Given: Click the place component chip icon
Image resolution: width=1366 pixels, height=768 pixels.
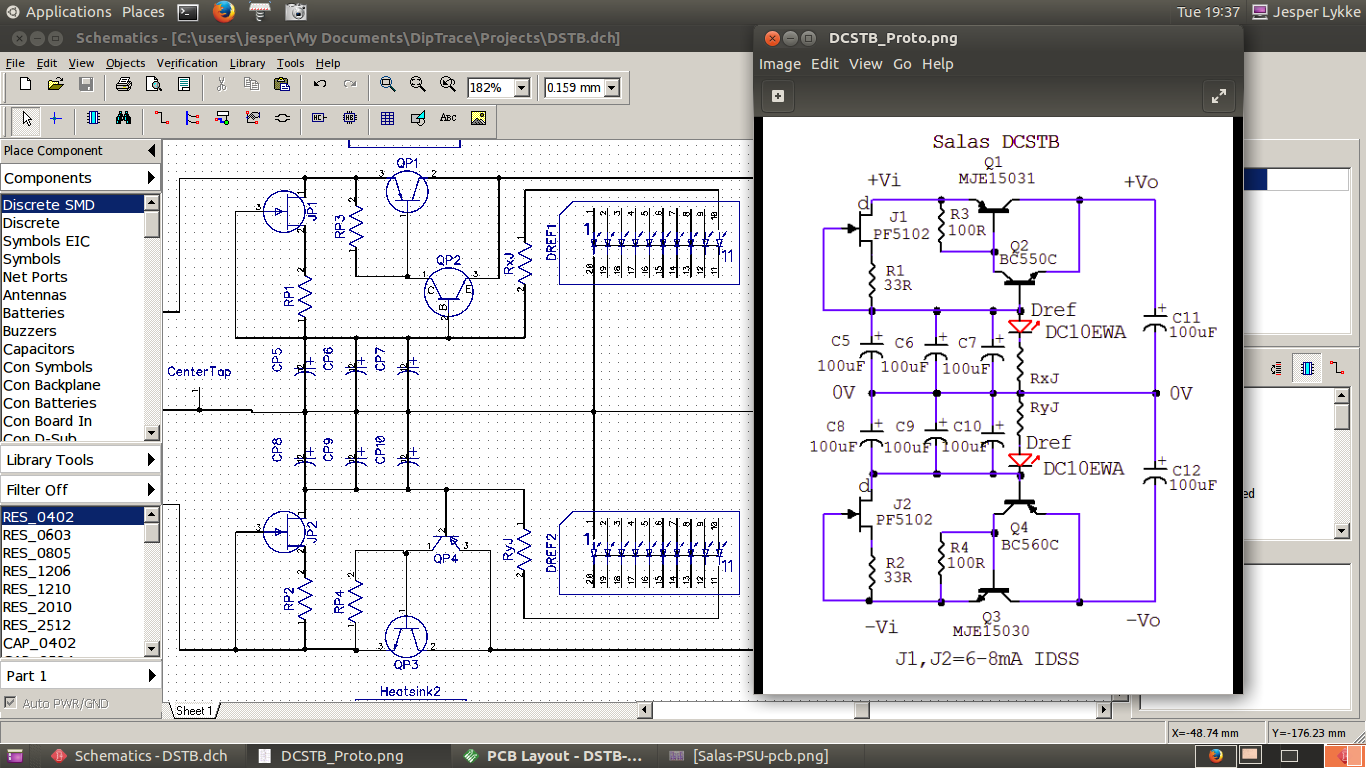Looking at the screenshot, I should pyautogui.click(x=93, y=118).
